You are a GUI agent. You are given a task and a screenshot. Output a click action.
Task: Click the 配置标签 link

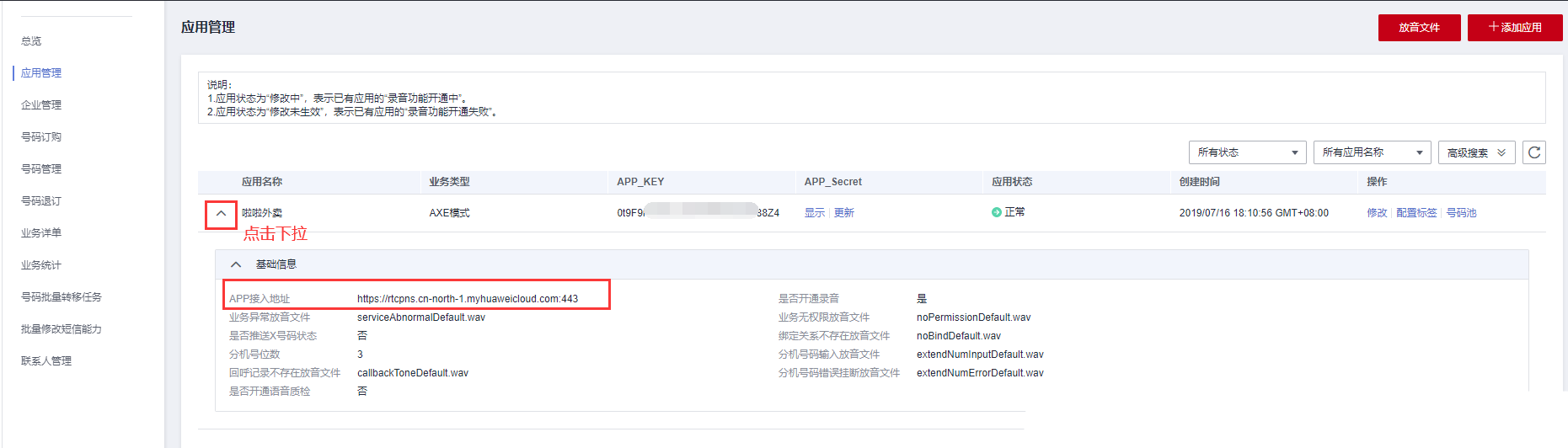click(x=1416, y=213)
